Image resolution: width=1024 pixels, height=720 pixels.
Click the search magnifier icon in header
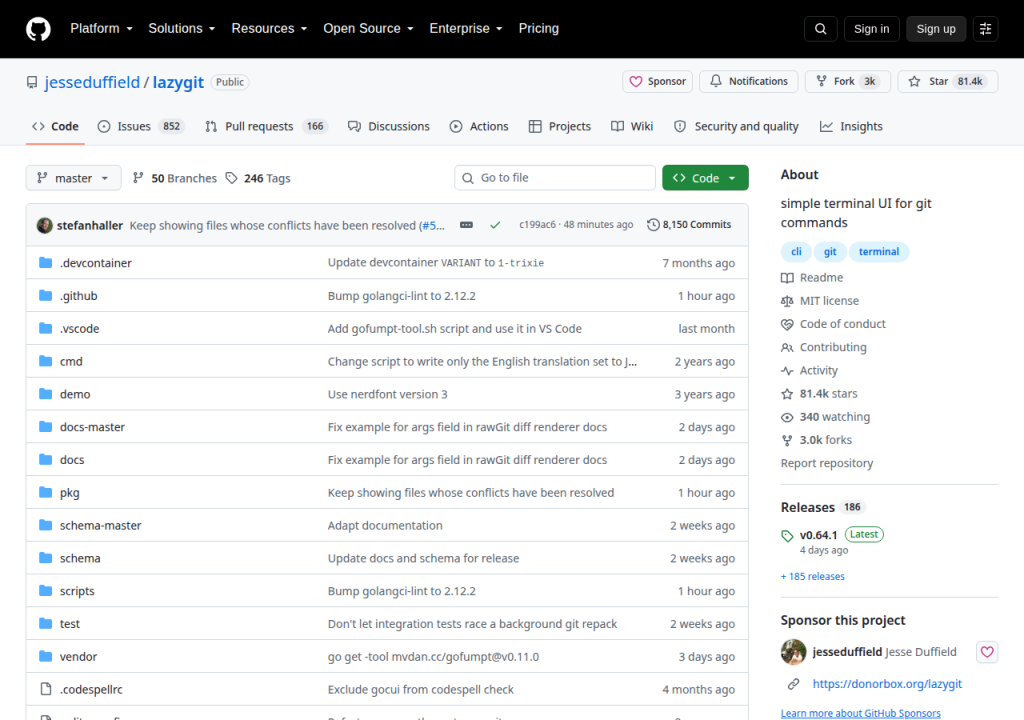[x=820, y=29]
